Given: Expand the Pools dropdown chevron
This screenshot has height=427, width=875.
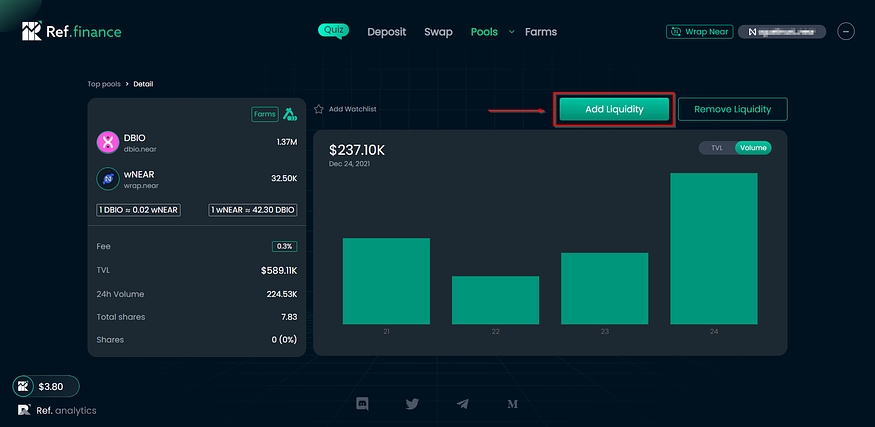Looking at the screenshot, I should [x=512, y=32].
